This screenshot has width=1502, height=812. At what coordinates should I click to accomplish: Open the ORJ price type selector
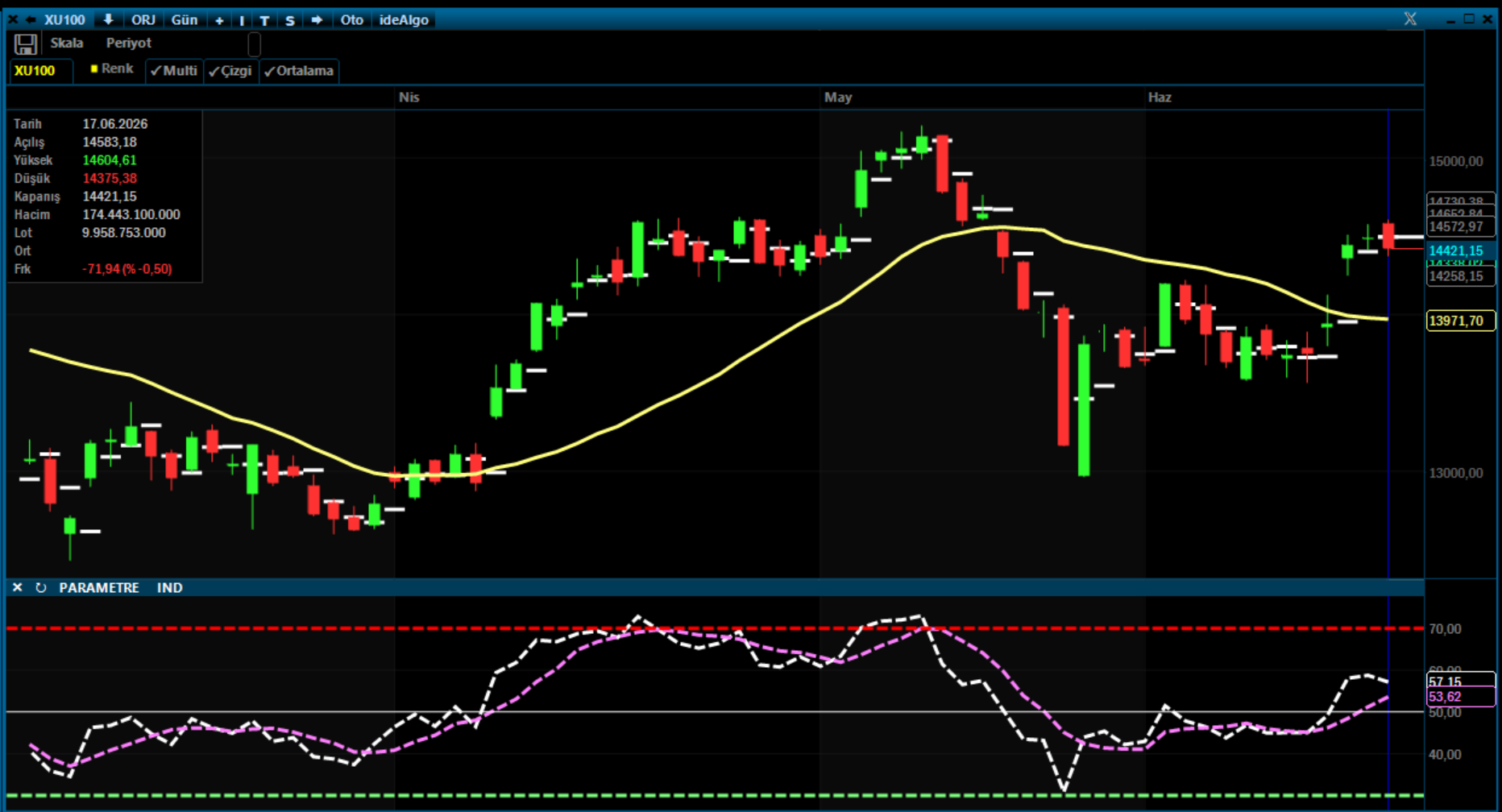(x=143, y=20)
